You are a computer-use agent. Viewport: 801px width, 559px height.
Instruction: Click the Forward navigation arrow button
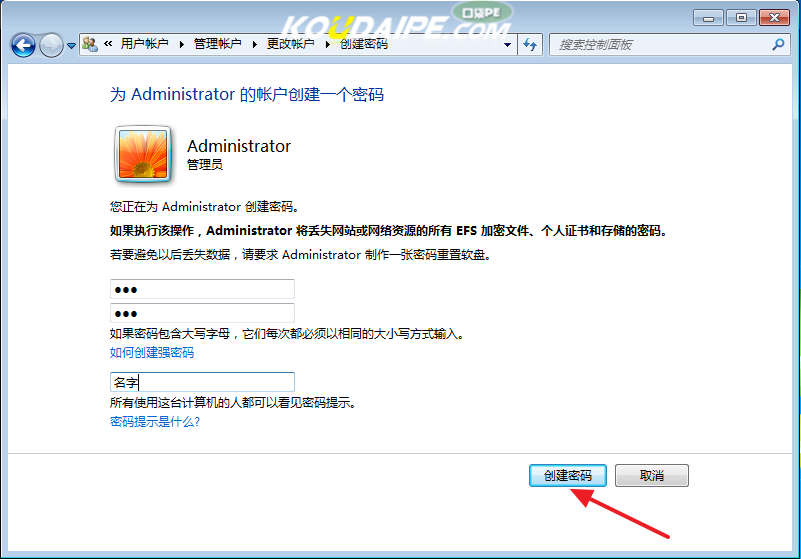51,45
